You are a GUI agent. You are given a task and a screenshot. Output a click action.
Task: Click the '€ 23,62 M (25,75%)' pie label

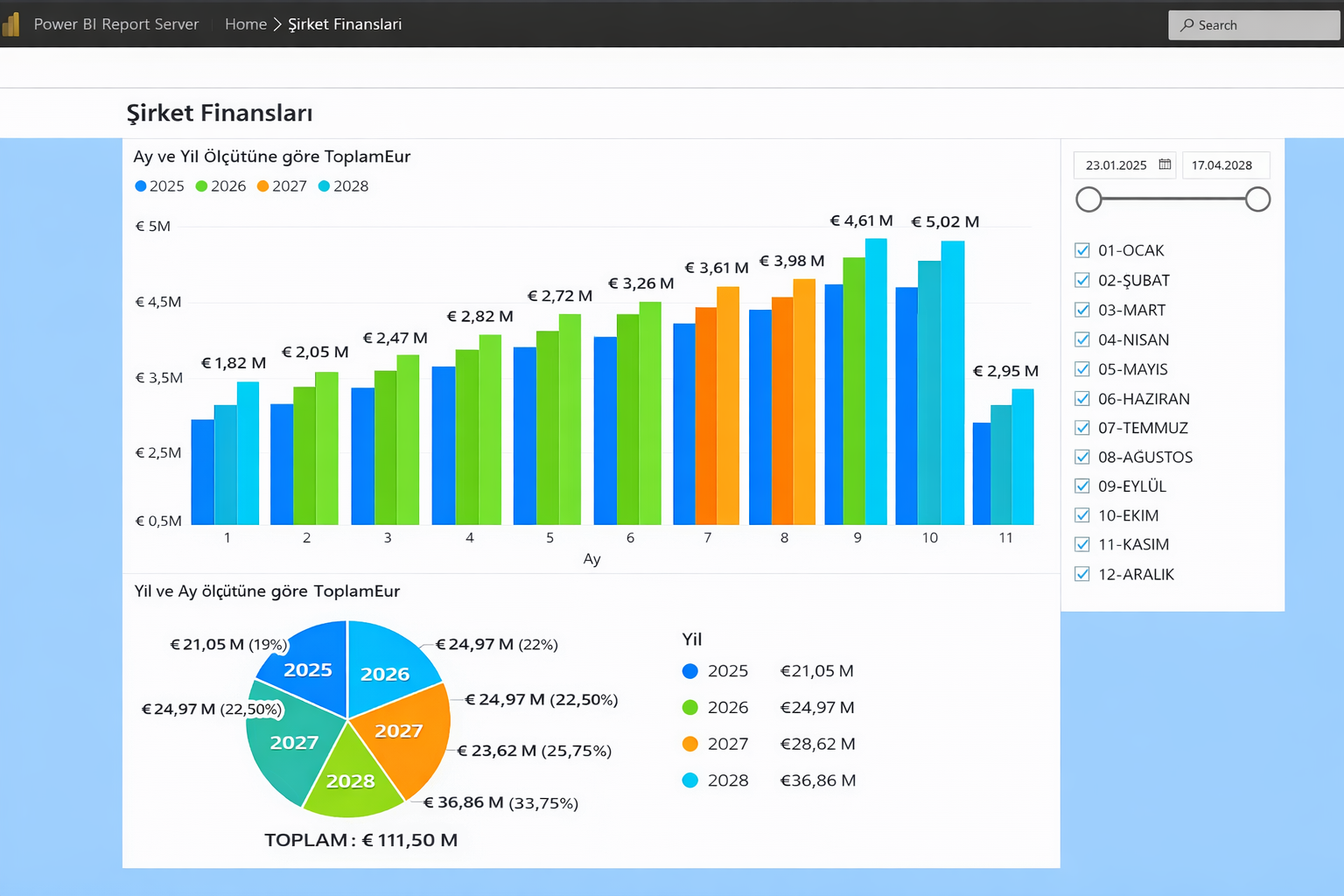coord(534,751)
